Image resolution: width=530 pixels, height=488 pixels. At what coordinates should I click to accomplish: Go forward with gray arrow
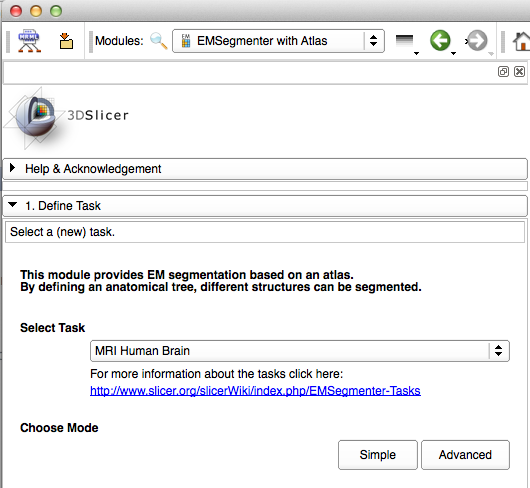coord(476,41)
